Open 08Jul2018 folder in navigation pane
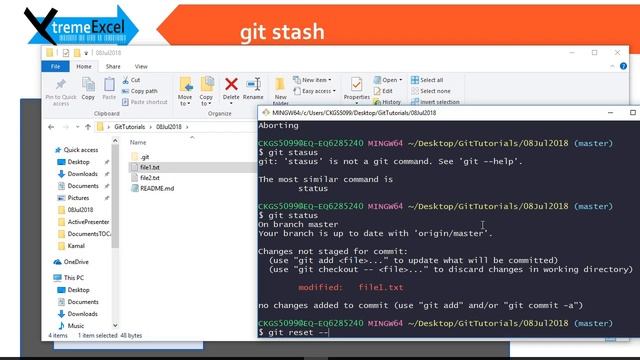Image resolution: width=640 pixels, height=360 pixels. 80,210
